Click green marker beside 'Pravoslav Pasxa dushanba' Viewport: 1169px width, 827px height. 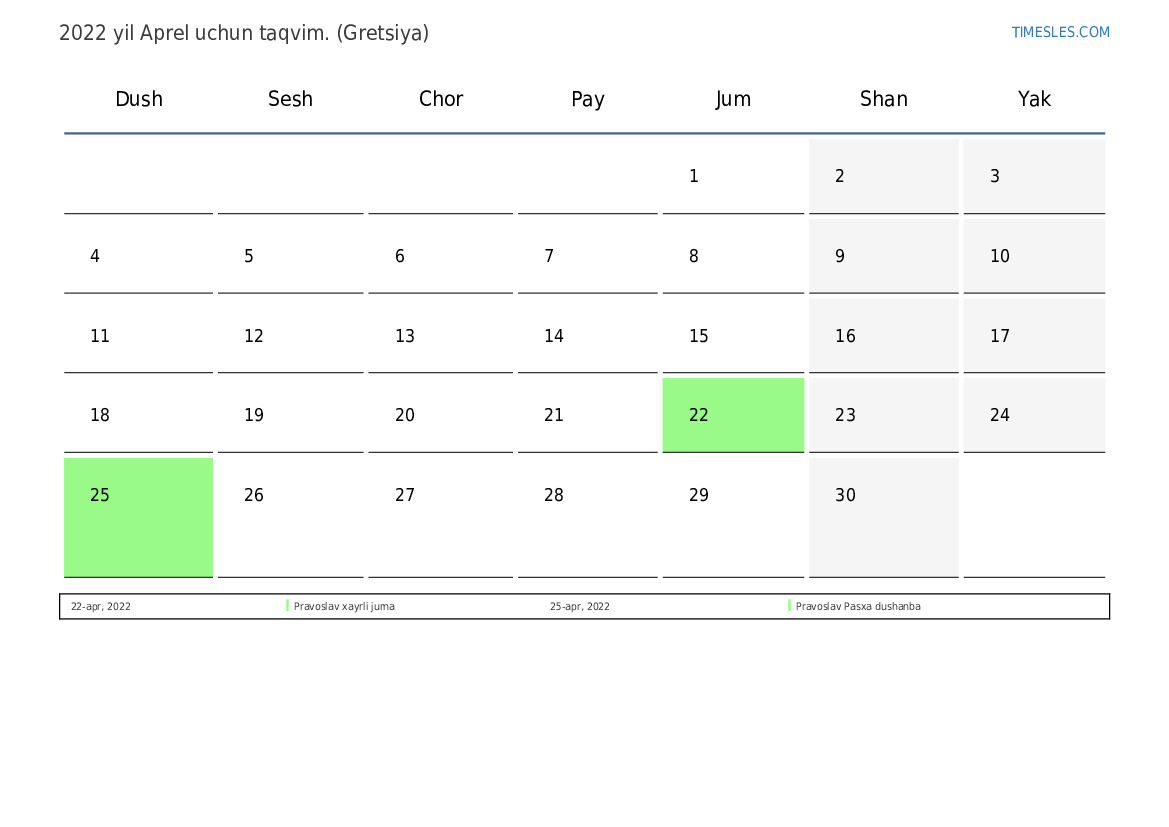(790, 606)
